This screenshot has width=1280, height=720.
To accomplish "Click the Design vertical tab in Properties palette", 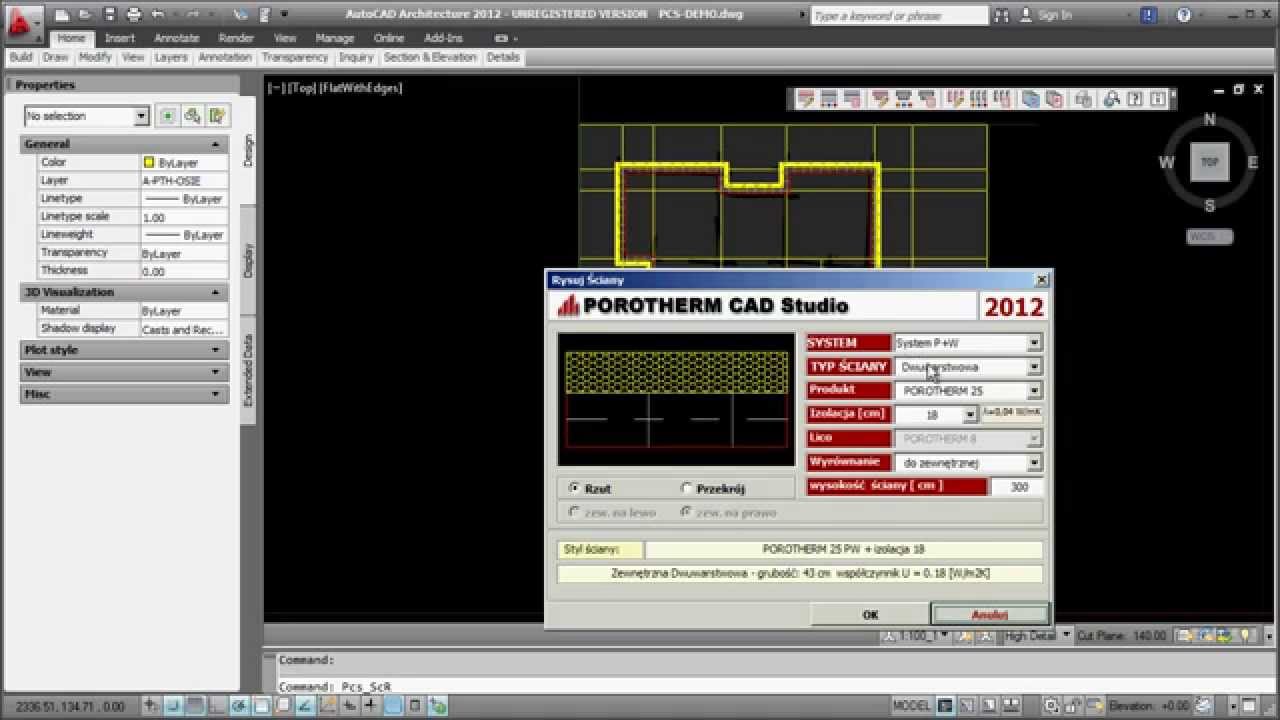I will (249, 151).
